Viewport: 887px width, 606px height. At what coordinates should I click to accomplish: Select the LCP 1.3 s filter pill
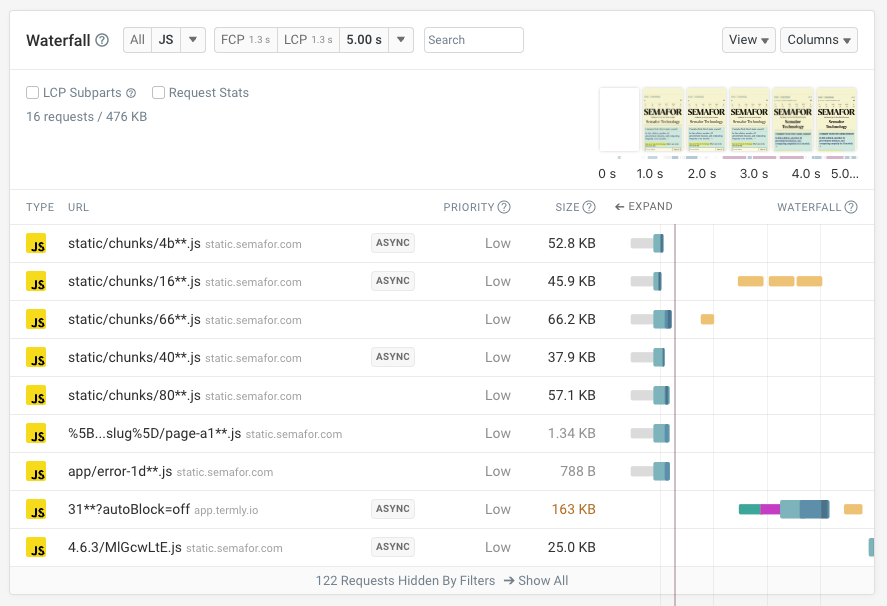tap(308, 40)
